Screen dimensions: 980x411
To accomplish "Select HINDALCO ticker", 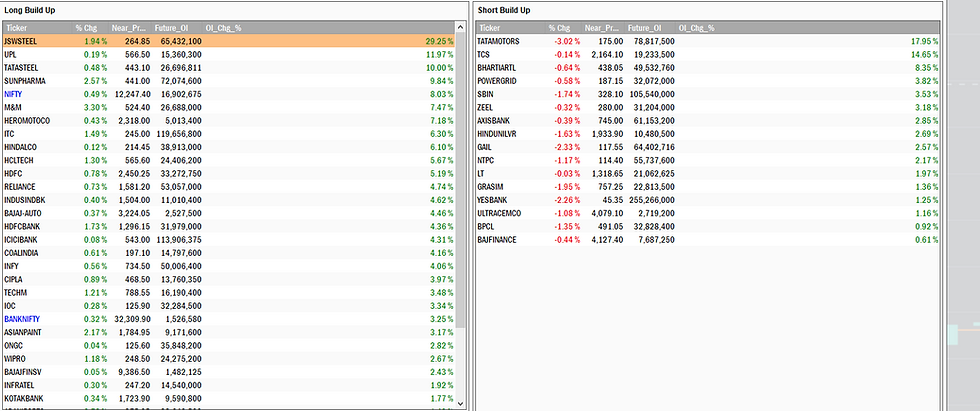I will (21, 147).
